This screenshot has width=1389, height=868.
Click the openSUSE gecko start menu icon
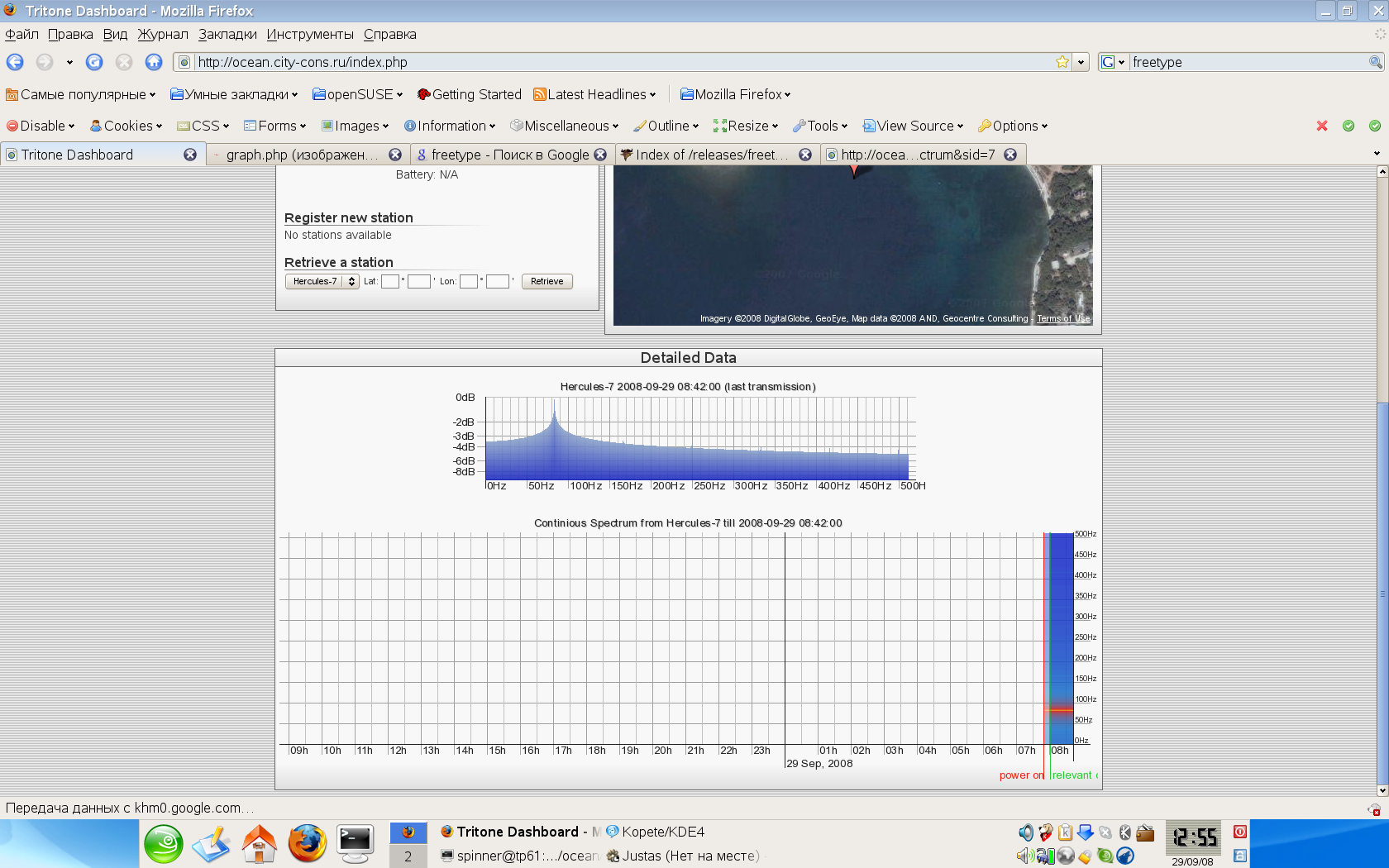click(164, 844)
